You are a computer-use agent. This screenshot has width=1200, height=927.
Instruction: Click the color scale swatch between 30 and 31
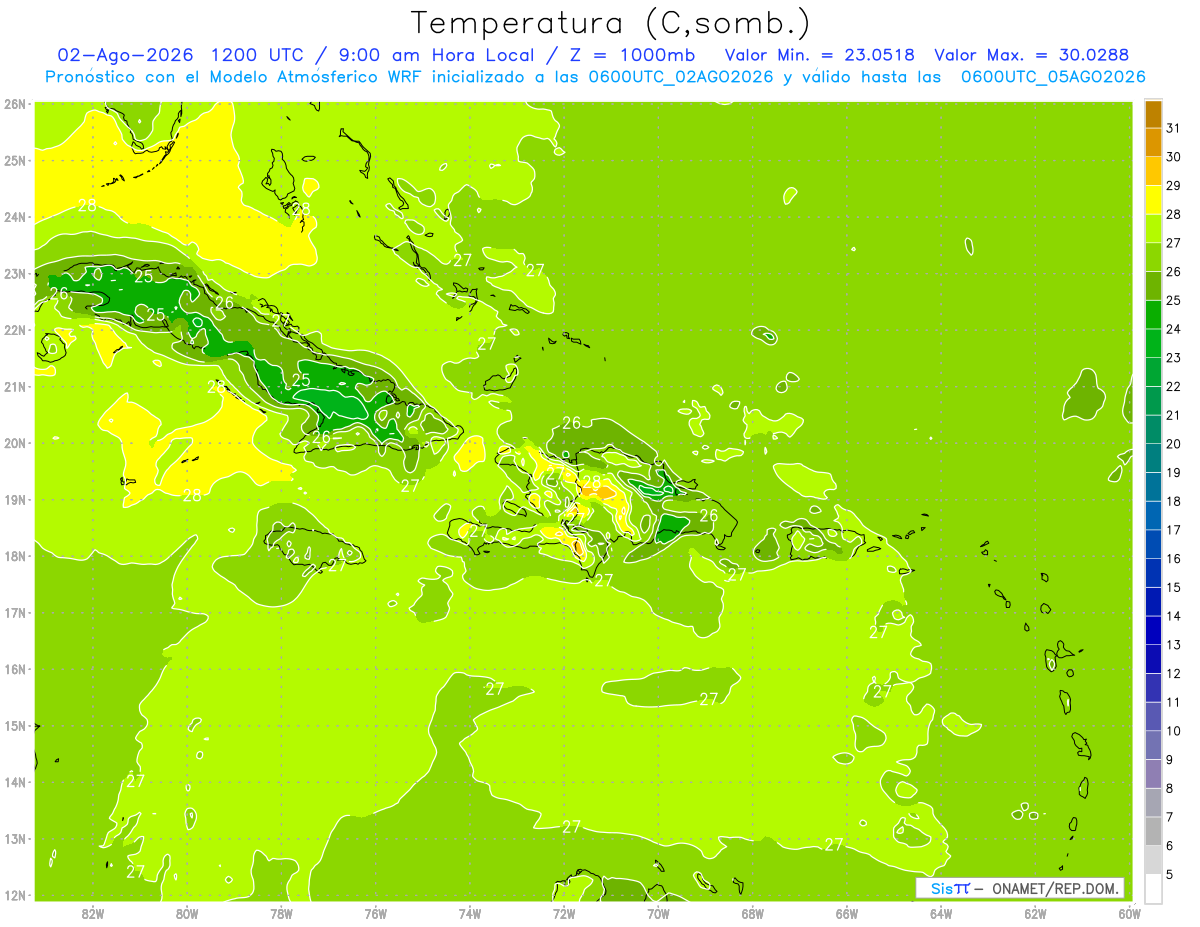pos(1153,142)
